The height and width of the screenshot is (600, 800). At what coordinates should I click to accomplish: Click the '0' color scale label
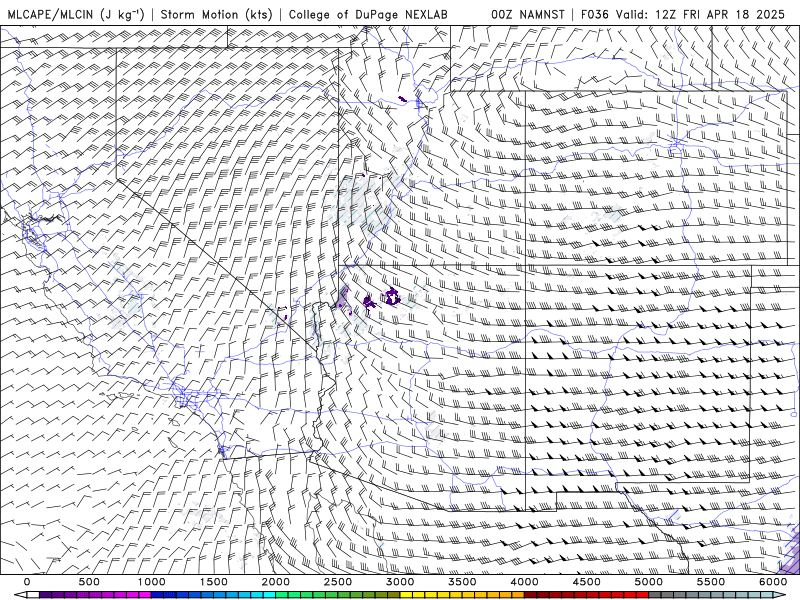point(27,582)
